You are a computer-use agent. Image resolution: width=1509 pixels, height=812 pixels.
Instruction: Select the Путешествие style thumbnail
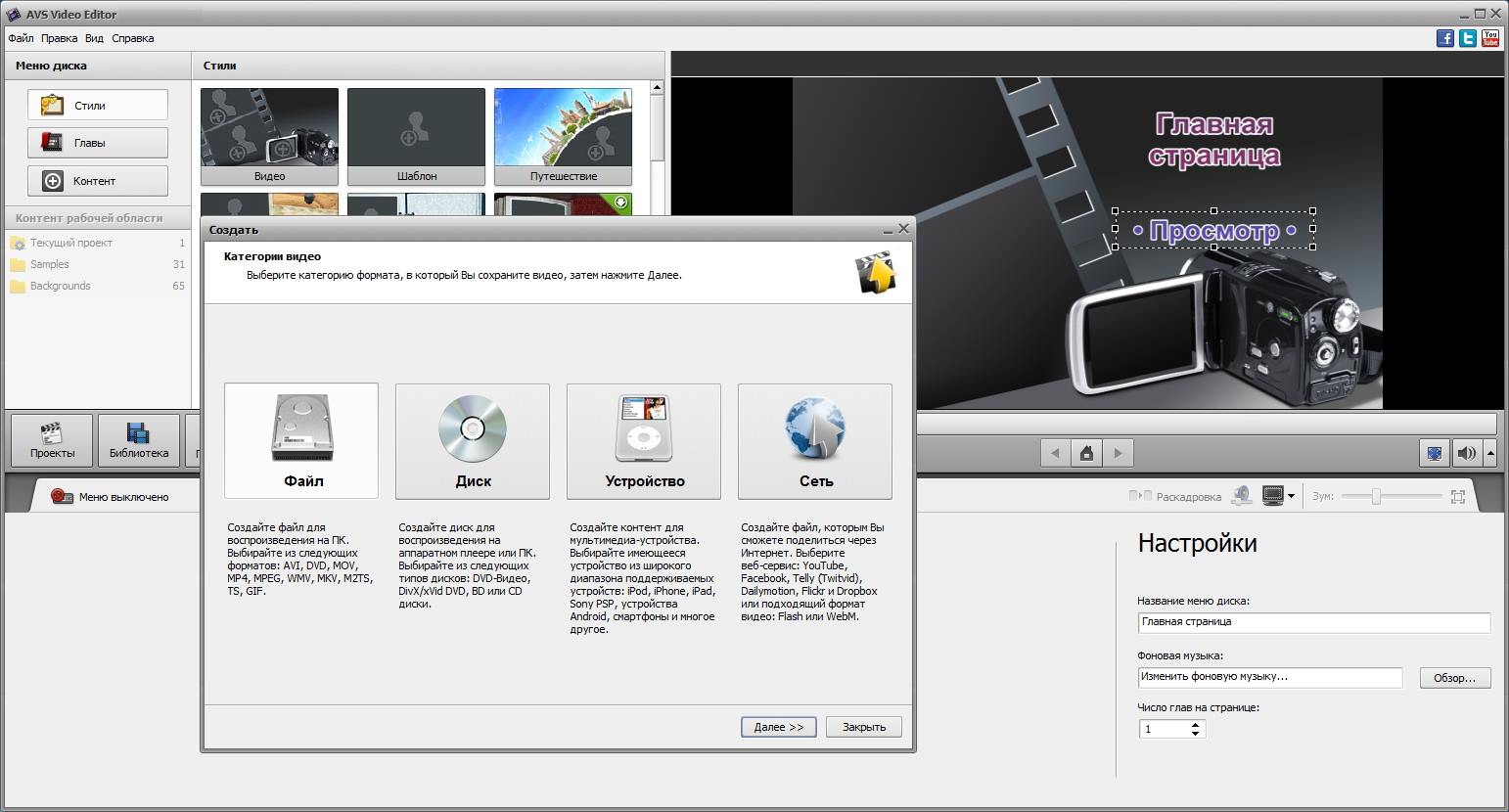[x=563, y=136]
